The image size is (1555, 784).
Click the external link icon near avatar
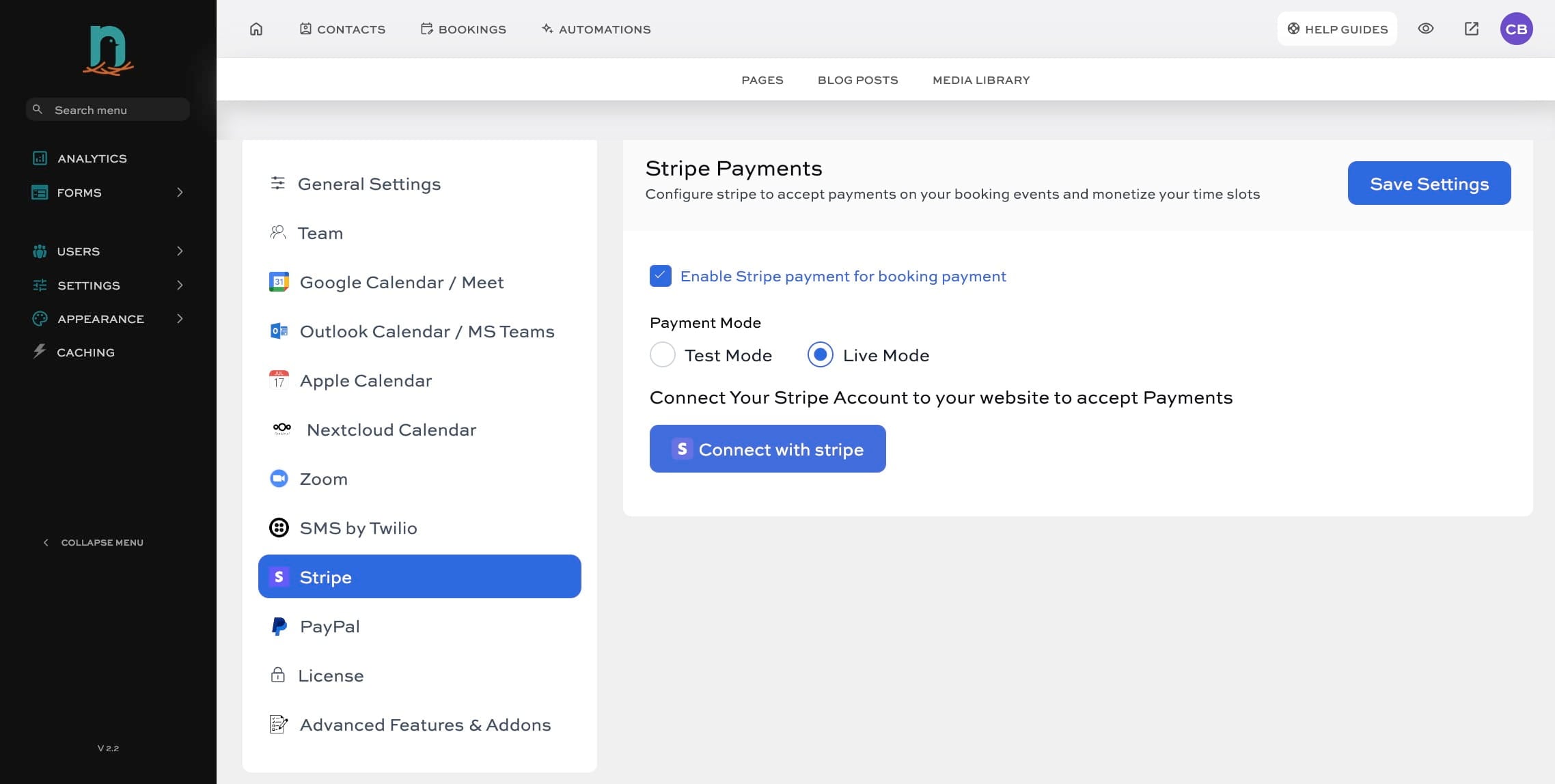pos(1471,29)
